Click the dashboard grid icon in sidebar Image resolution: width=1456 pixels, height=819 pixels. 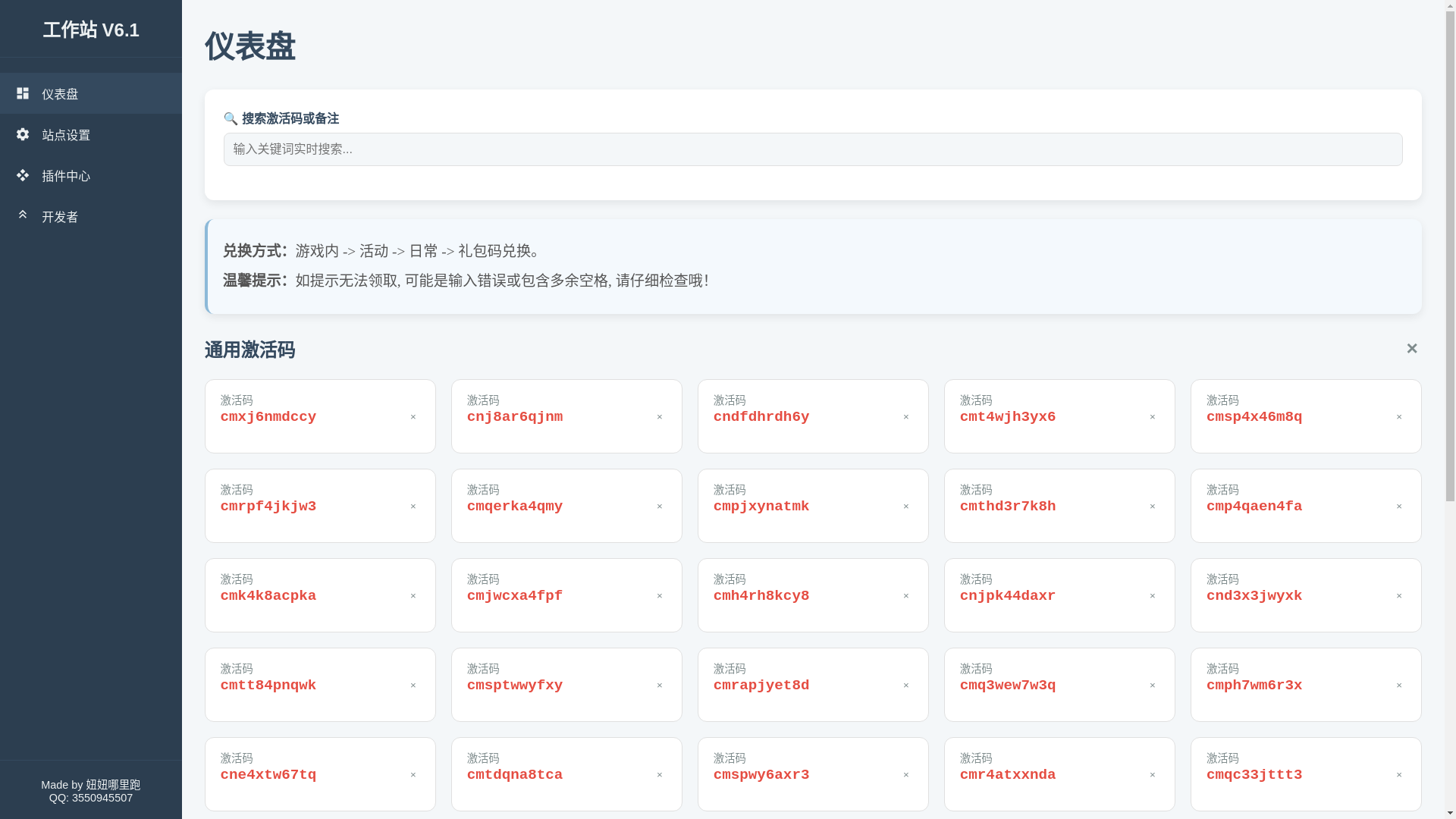(23, 93)
